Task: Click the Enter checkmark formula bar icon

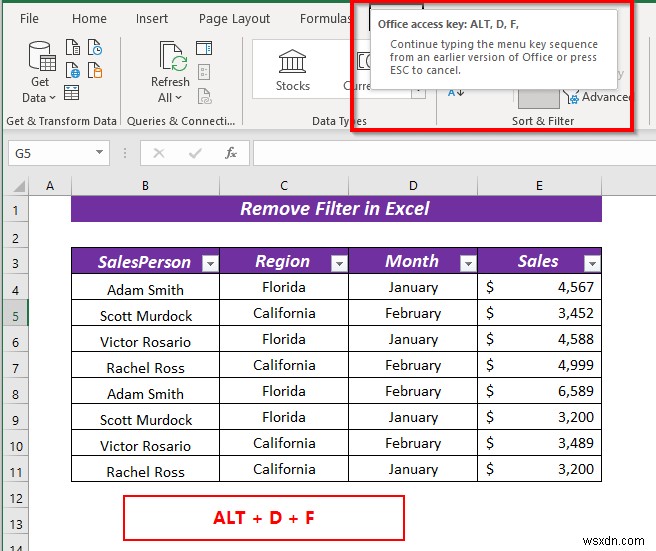Action: click(x=195, y=154)
